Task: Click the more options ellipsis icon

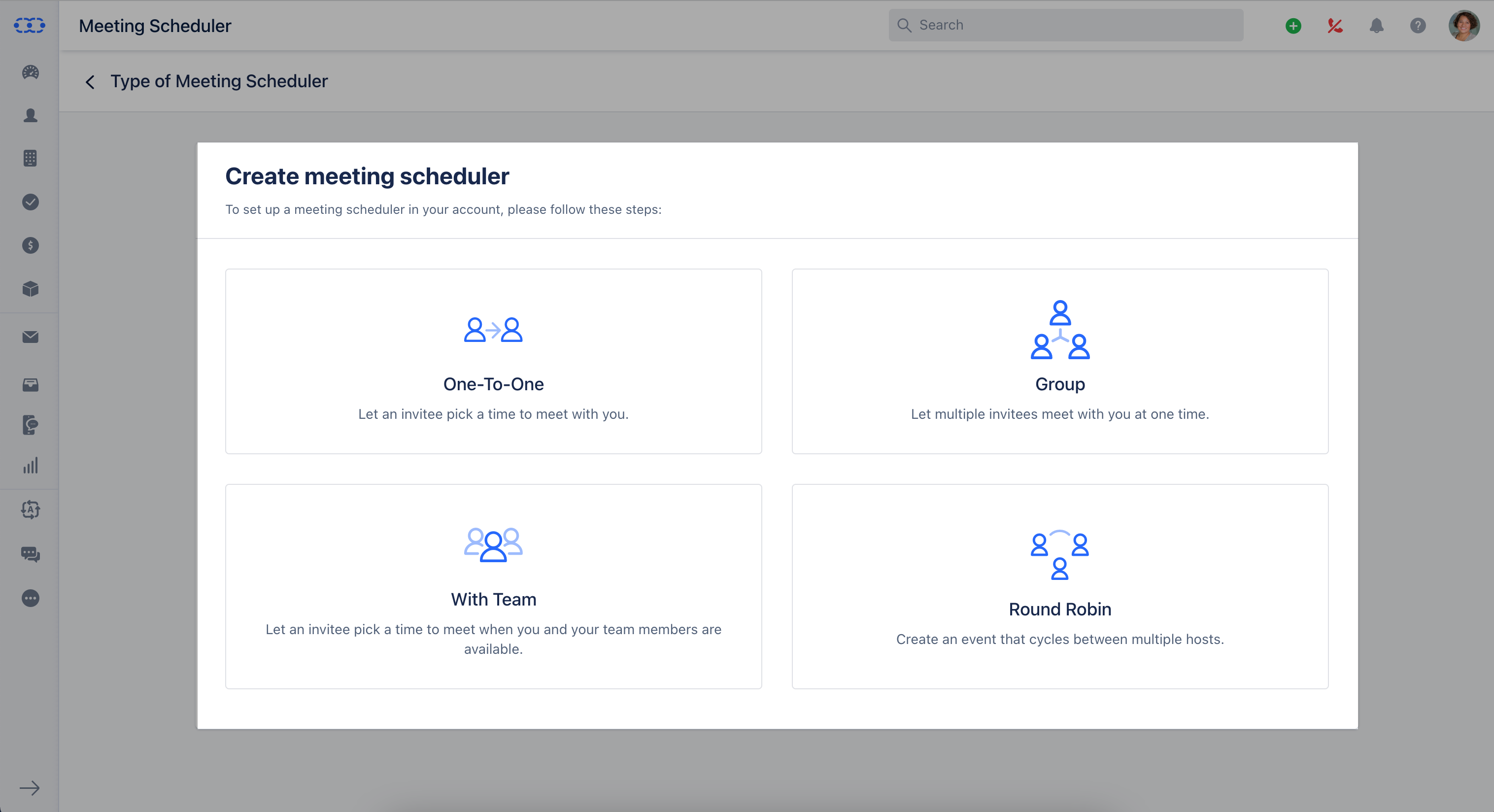Action: (x=30, y=598)
